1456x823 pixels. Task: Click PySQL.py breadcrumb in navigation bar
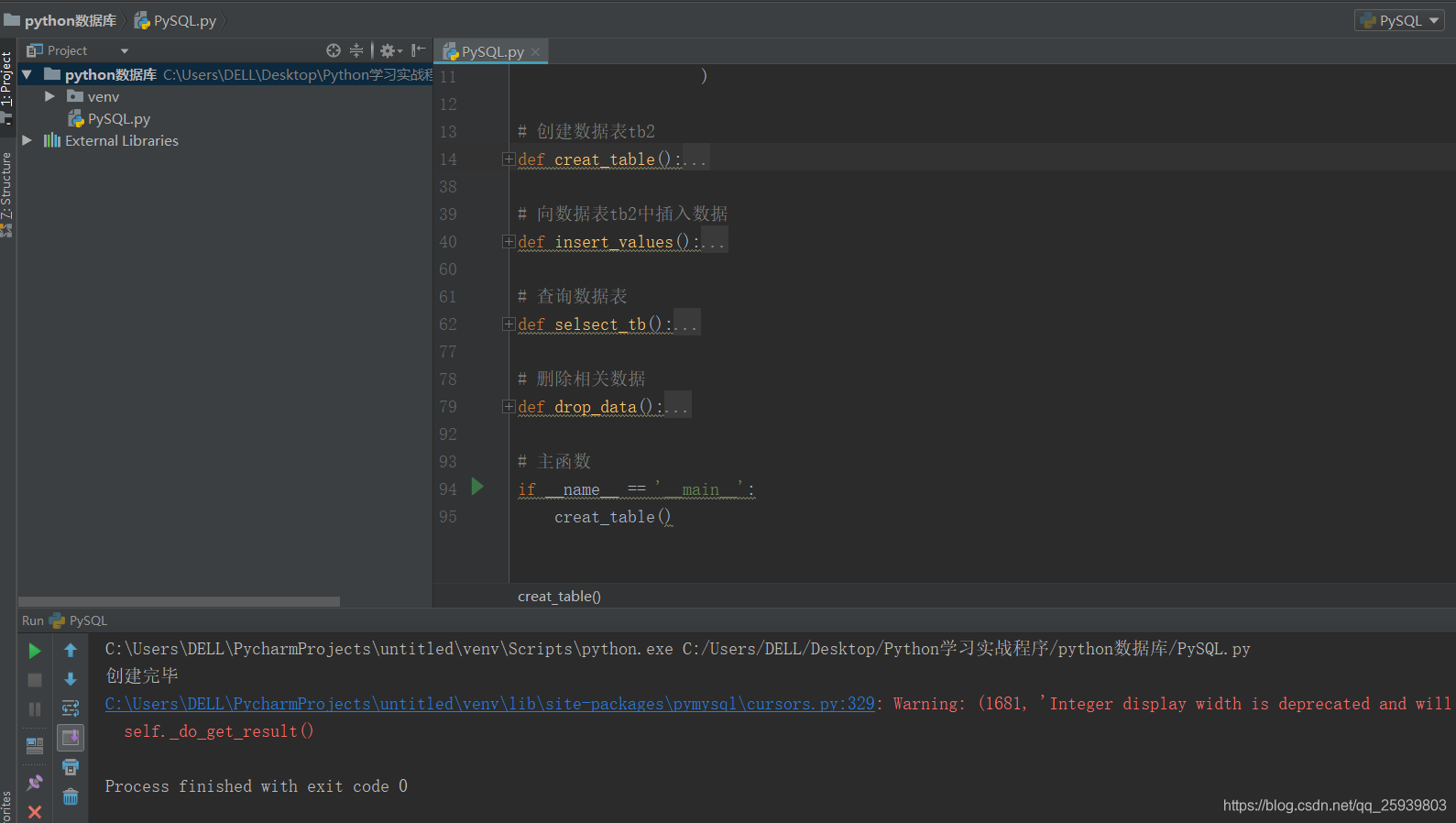tap(185, 20)
